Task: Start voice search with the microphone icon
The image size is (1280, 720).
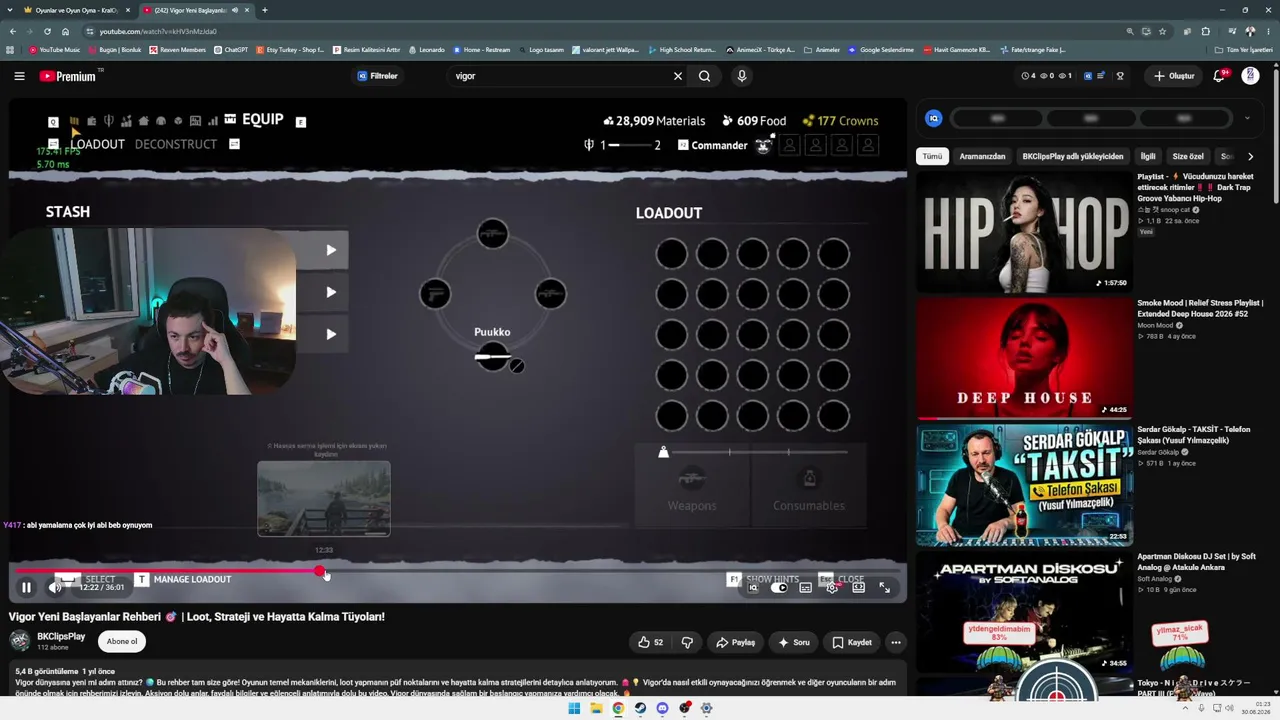Action: coord(741,76)
